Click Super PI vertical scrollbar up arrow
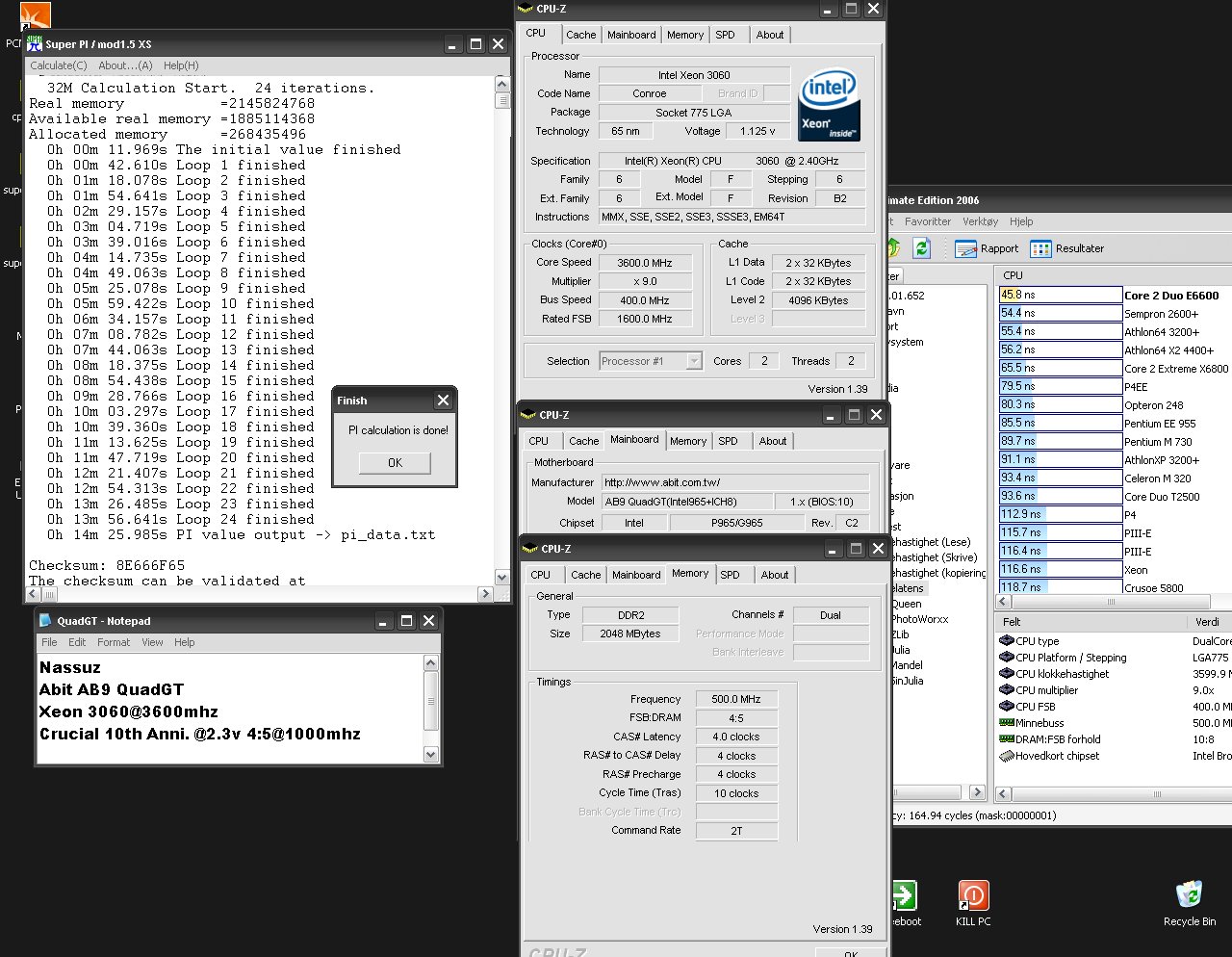The image size is (1232, 957). (x=502, y=84)
